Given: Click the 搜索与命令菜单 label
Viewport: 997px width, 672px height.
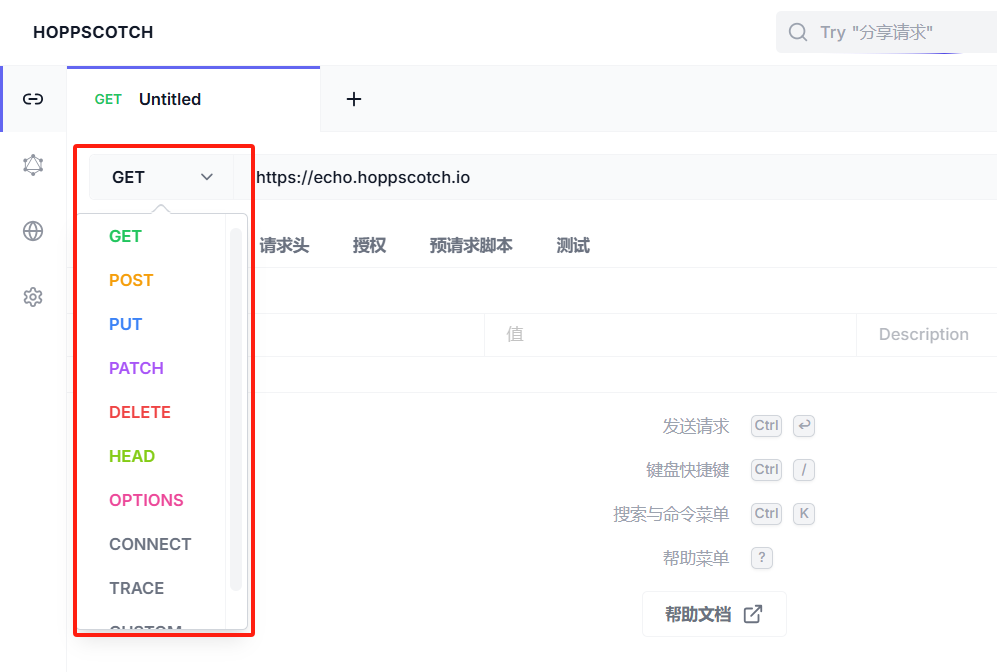Looking at the screenshot, I should pyautogui.click(x=671, y=514).
